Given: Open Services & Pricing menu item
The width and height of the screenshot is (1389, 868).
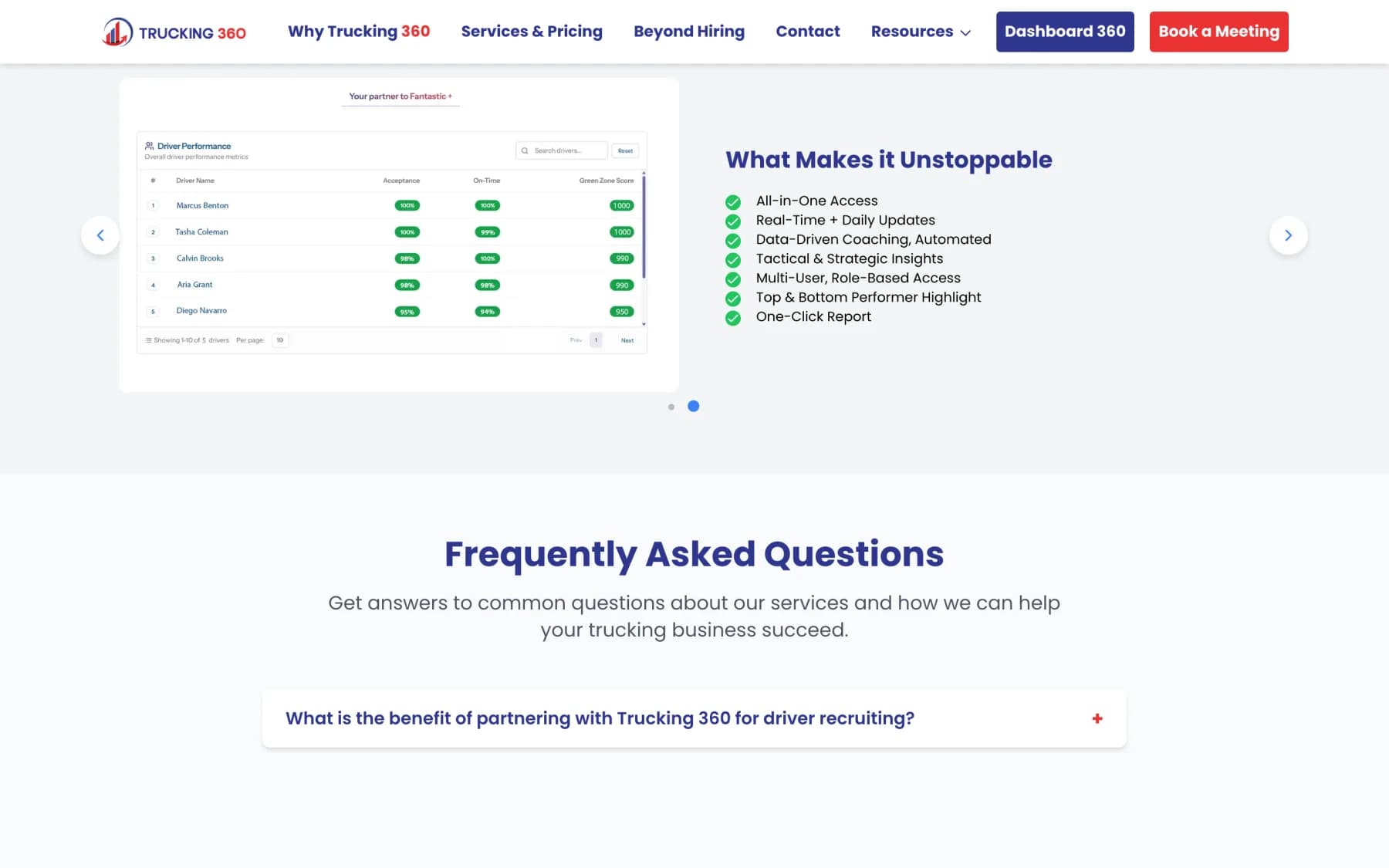Looking at the screenshot, I should (532, 32).
